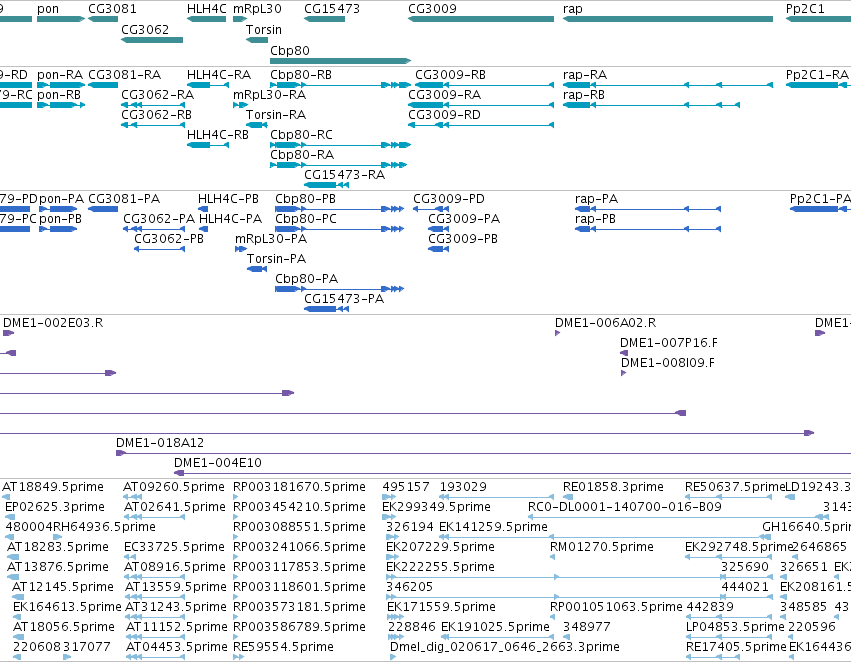The height and width of the screenshot is (662, 851).
Task: Select the Torsin gene label
Action: pyautogui.click(x=264, y=30)
